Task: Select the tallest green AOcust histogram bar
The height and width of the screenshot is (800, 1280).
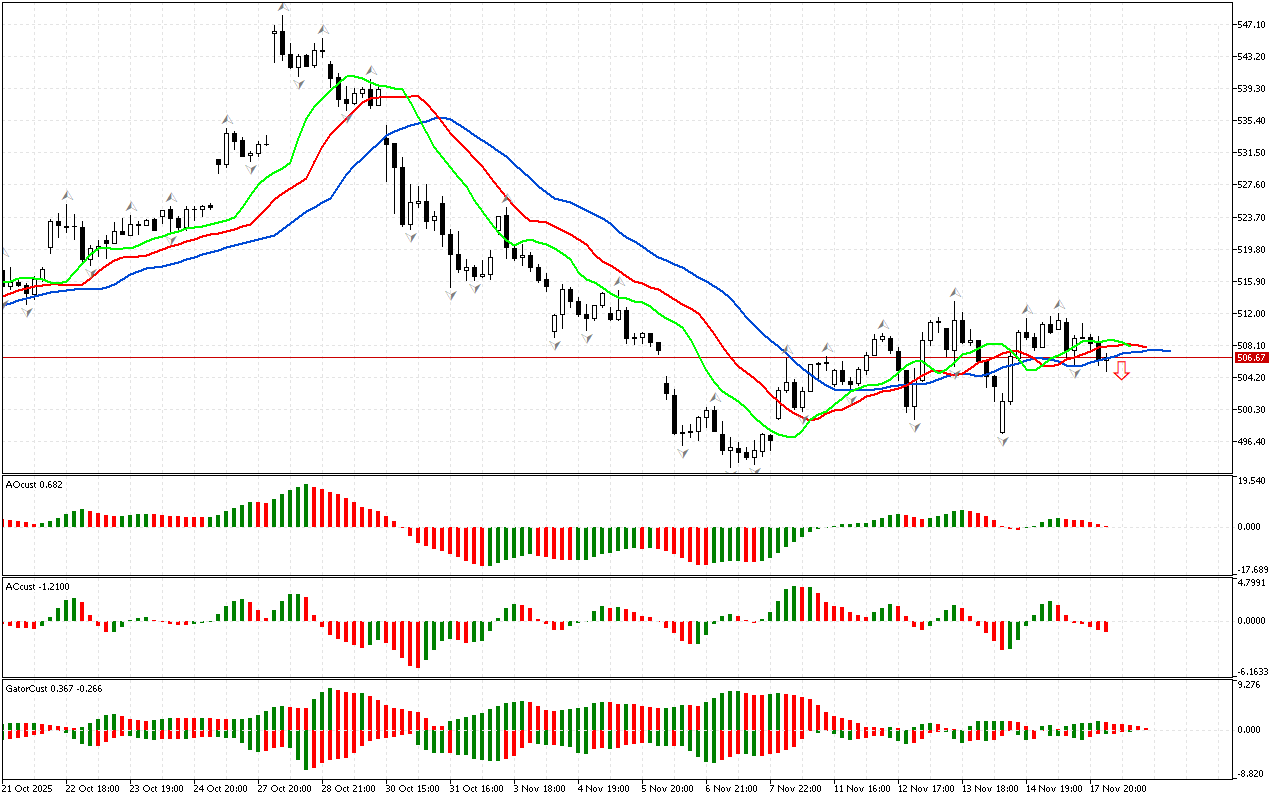Action: point(306,506)
